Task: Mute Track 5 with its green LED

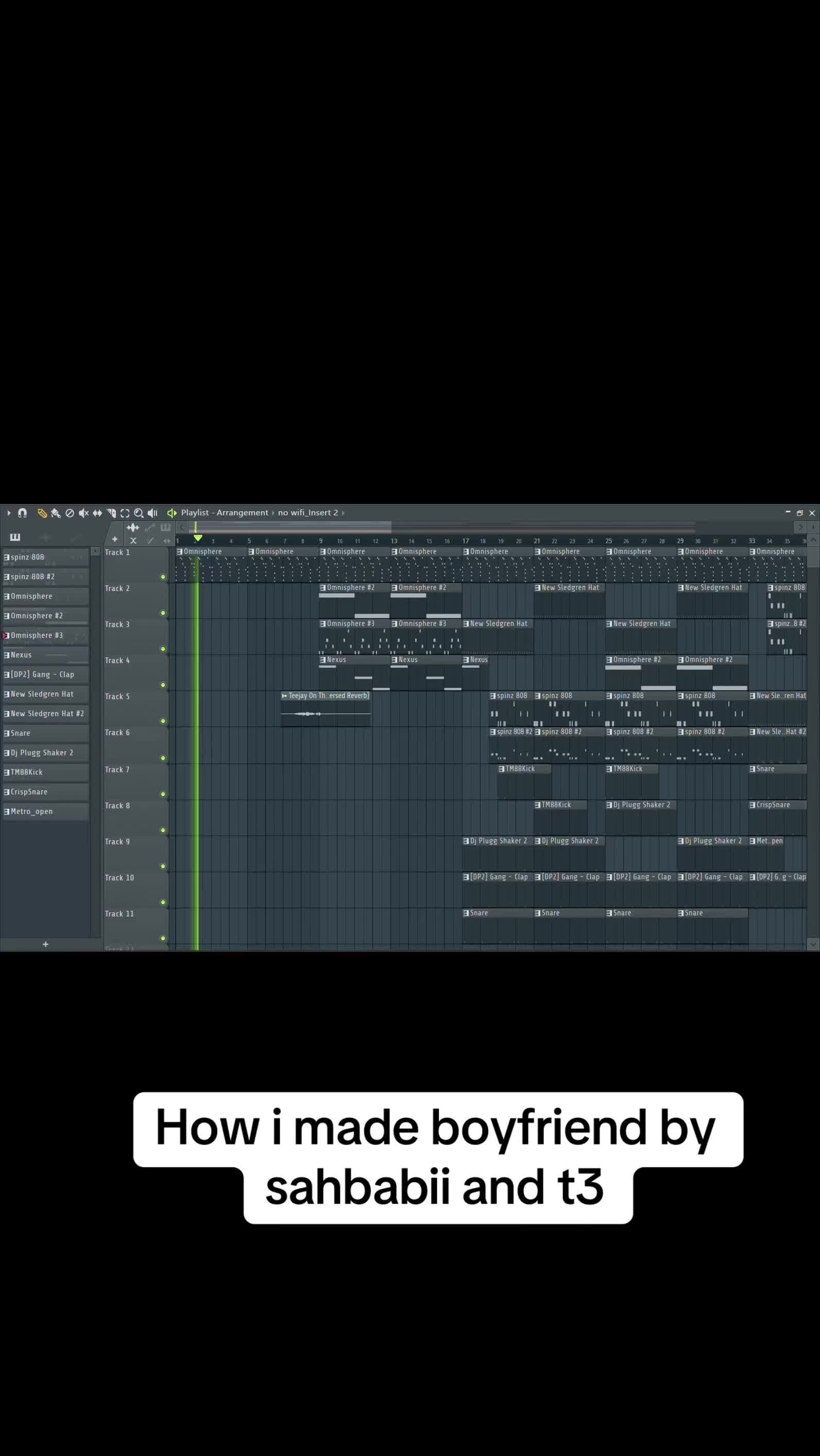Action: (x=163, y=721)
